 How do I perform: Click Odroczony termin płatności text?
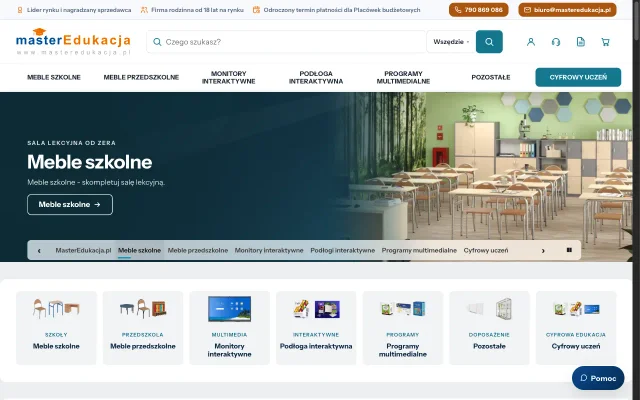point(342,10)
